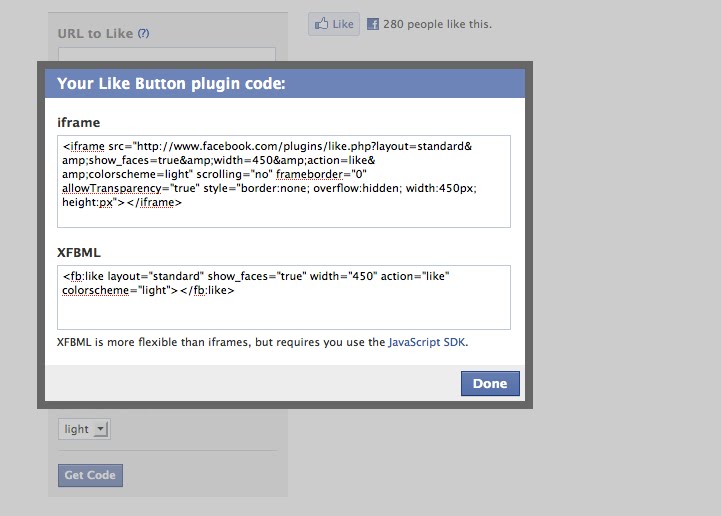Expand the light color scheme dropdown

(84, 429)
